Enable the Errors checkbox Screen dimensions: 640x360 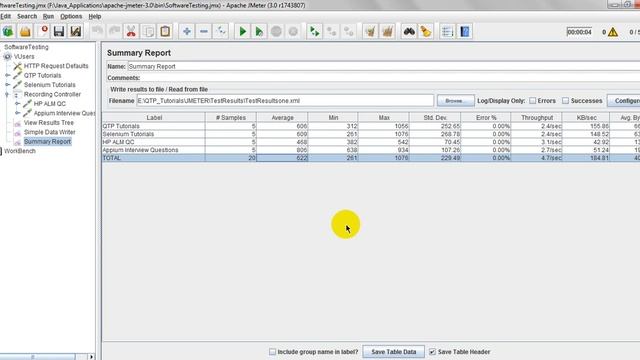point(533,100)
